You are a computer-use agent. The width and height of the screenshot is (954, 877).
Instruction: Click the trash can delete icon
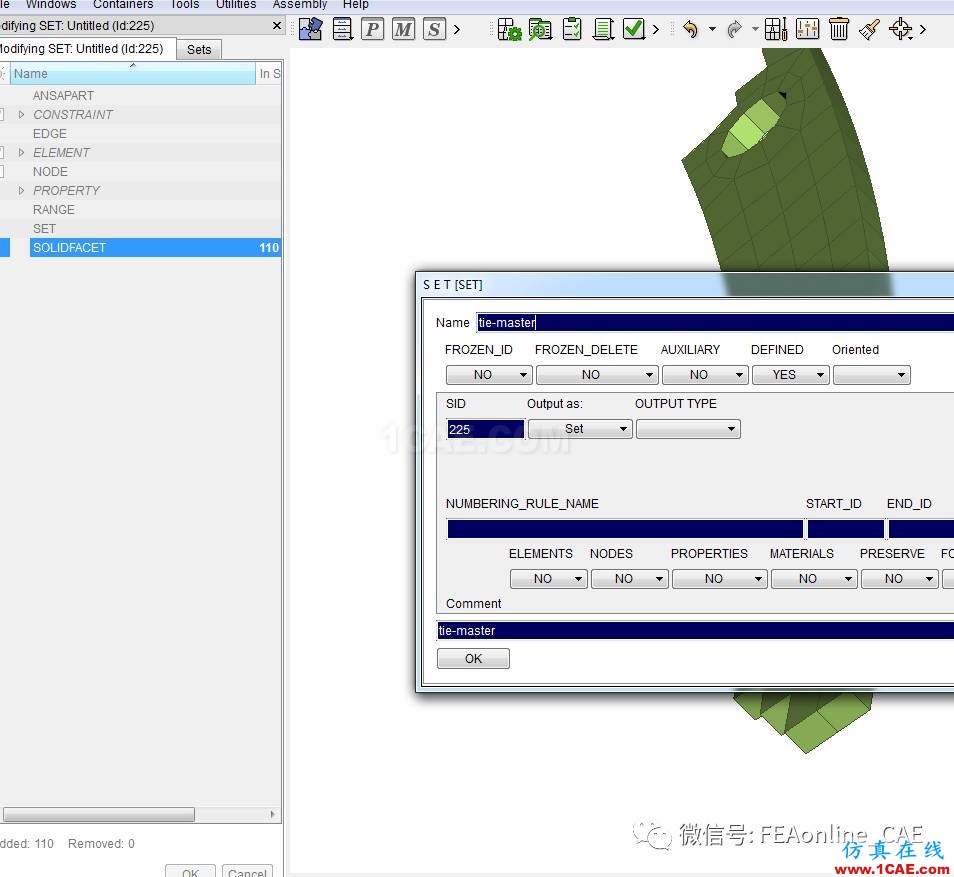click(x=838, y=29)
